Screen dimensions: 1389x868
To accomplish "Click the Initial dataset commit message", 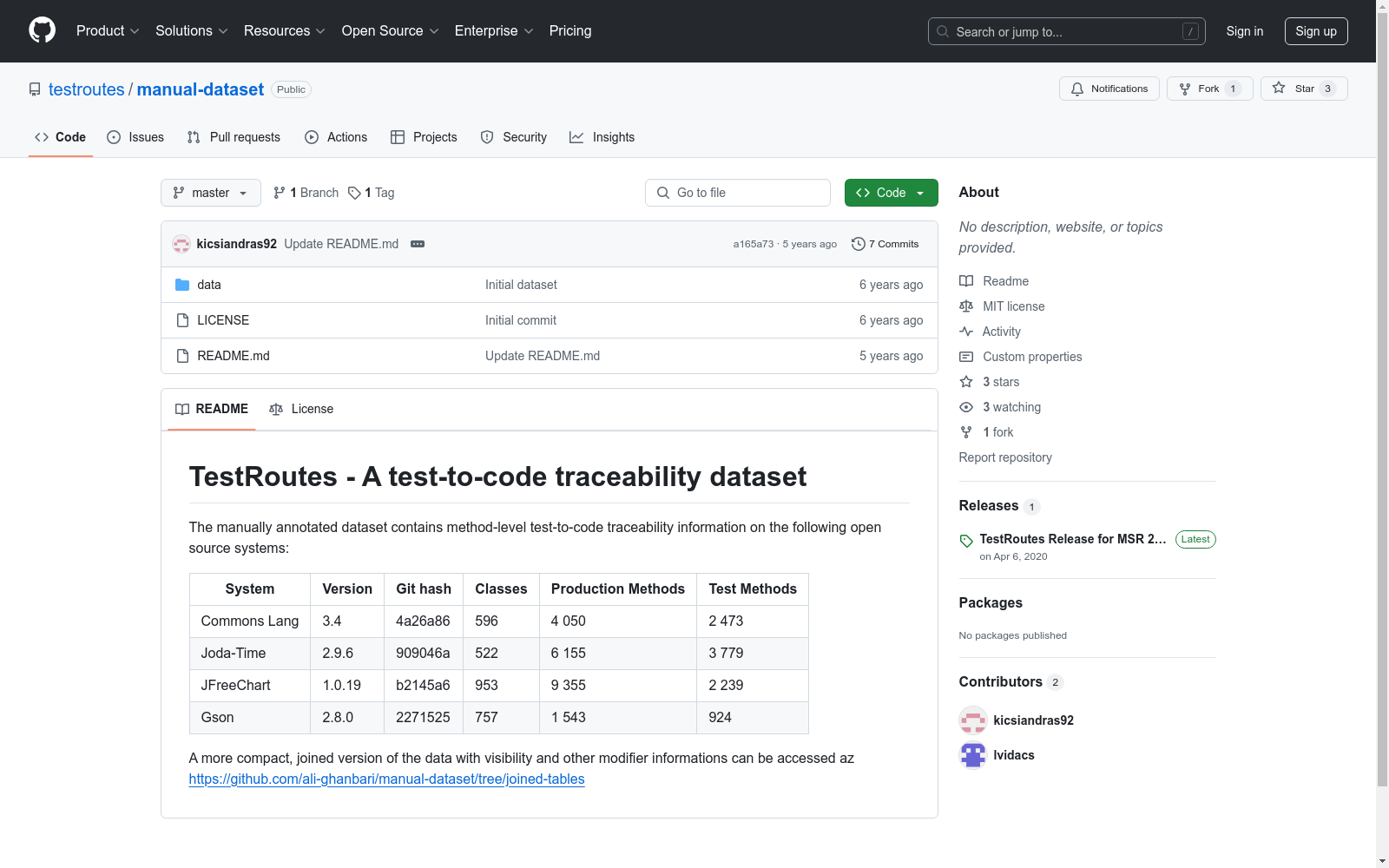I will point(521,285).
